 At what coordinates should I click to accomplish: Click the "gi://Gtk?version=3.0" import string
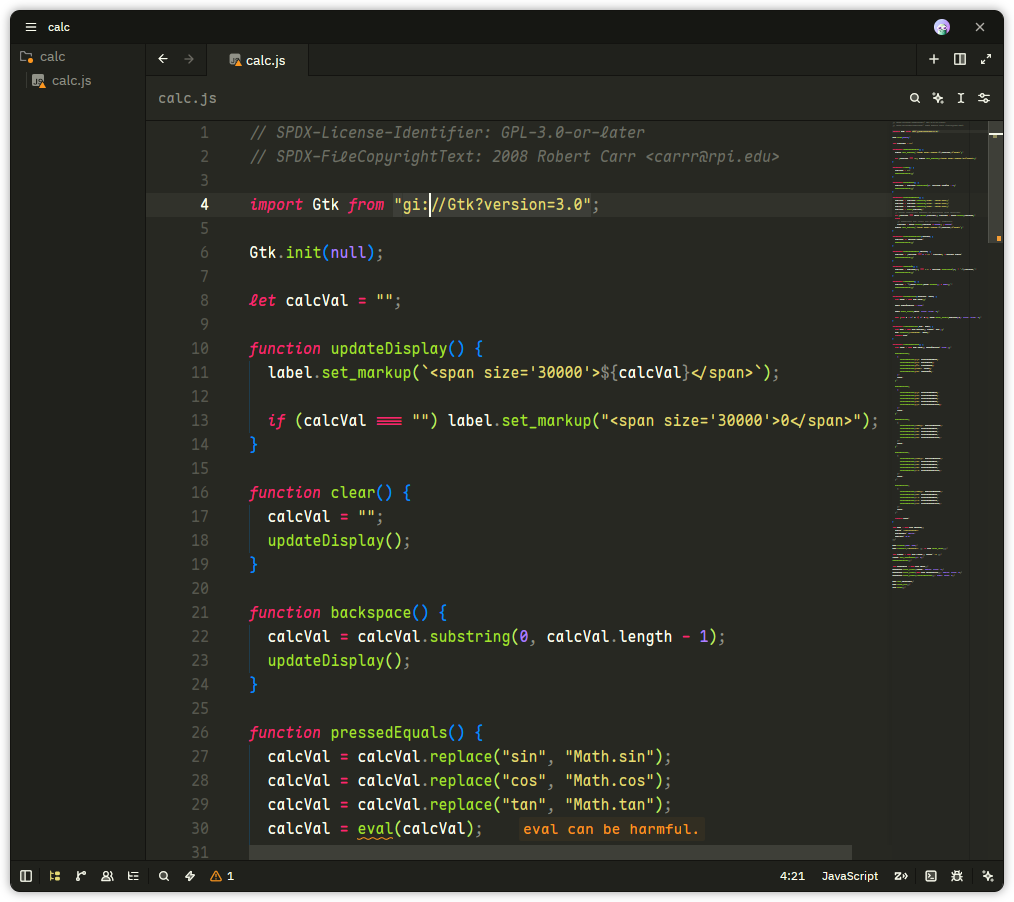[x=492, y=205]
